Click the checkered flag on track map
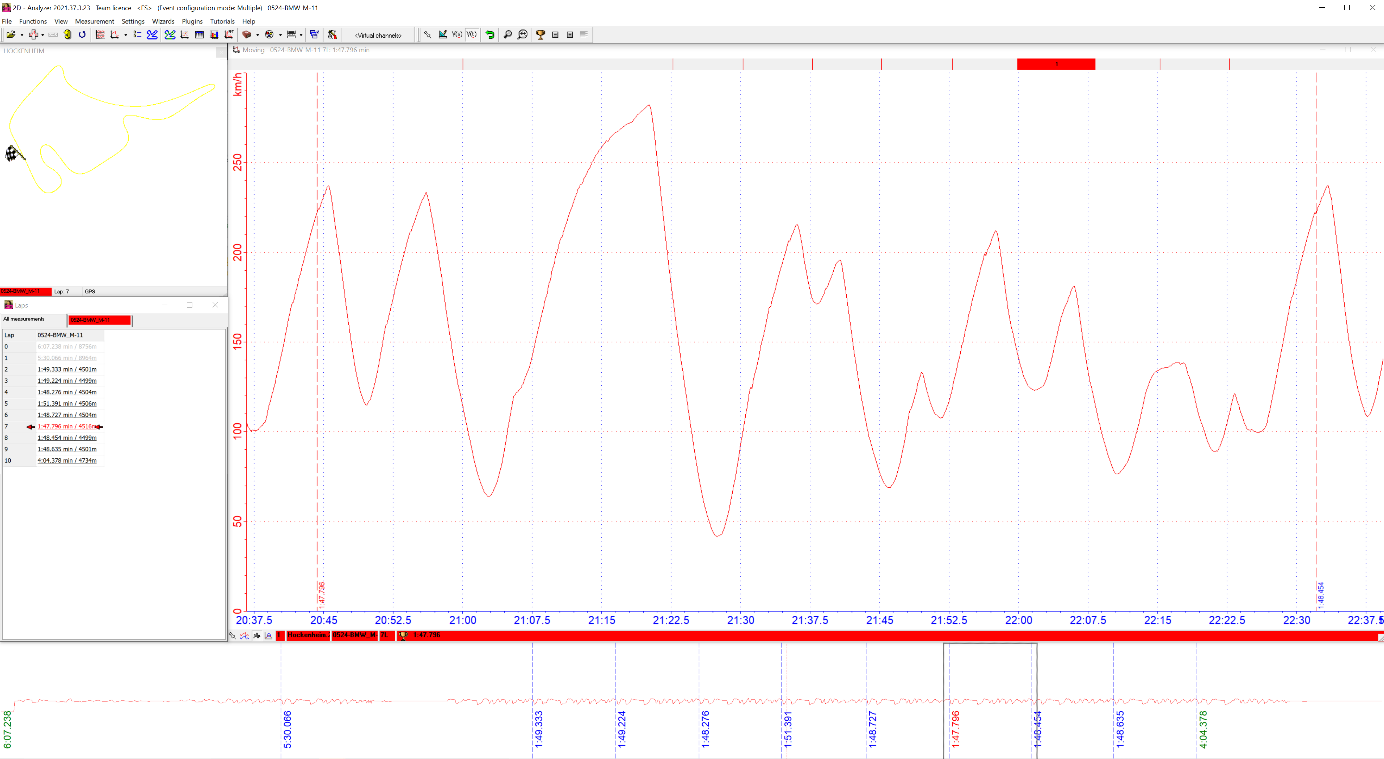The image size is (1384, 759). [14, 153]
